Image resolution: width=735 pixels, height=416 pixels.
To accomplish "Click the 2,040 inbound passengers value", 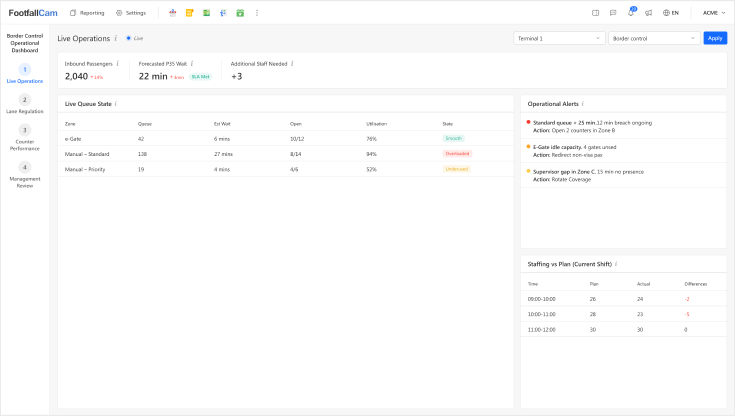I will pyautogui.click(x=76, y=76).
